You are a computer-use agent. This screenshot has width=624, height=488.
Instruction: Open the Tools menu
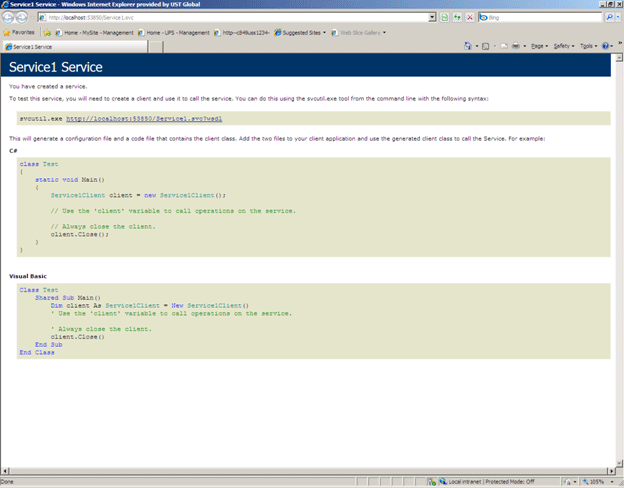(588, 46)
